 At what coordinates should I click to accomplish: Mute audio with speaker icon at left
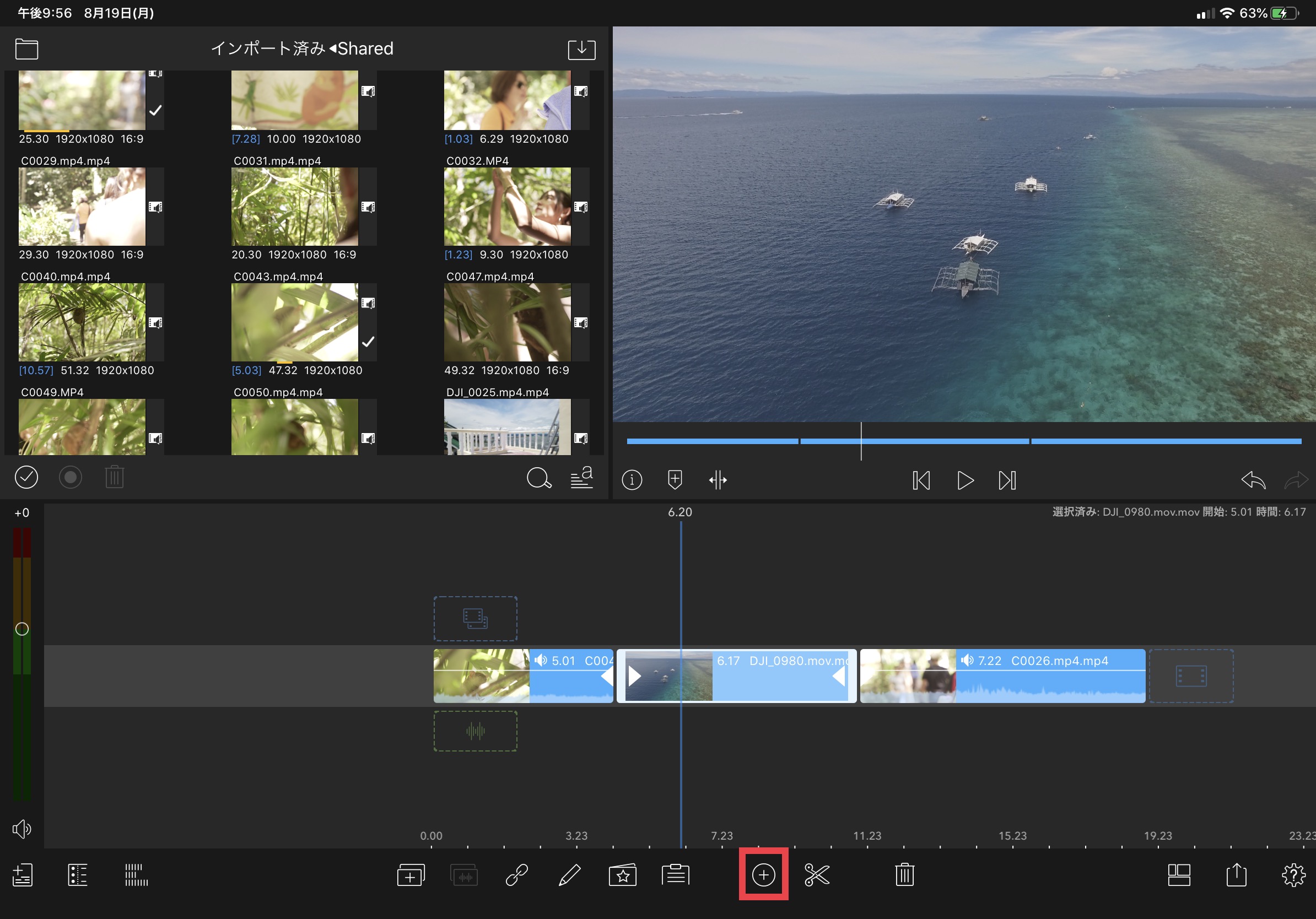(22, 829)
